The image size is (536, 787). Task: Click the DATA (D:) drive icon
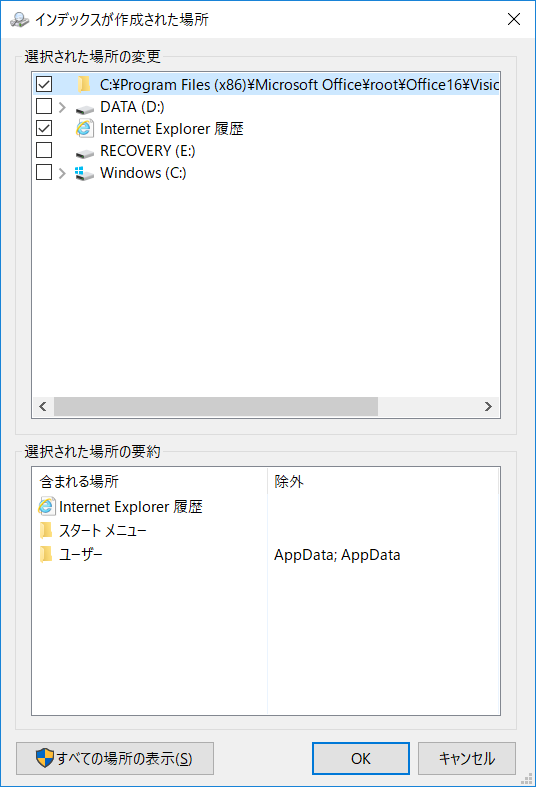(84, 108)
